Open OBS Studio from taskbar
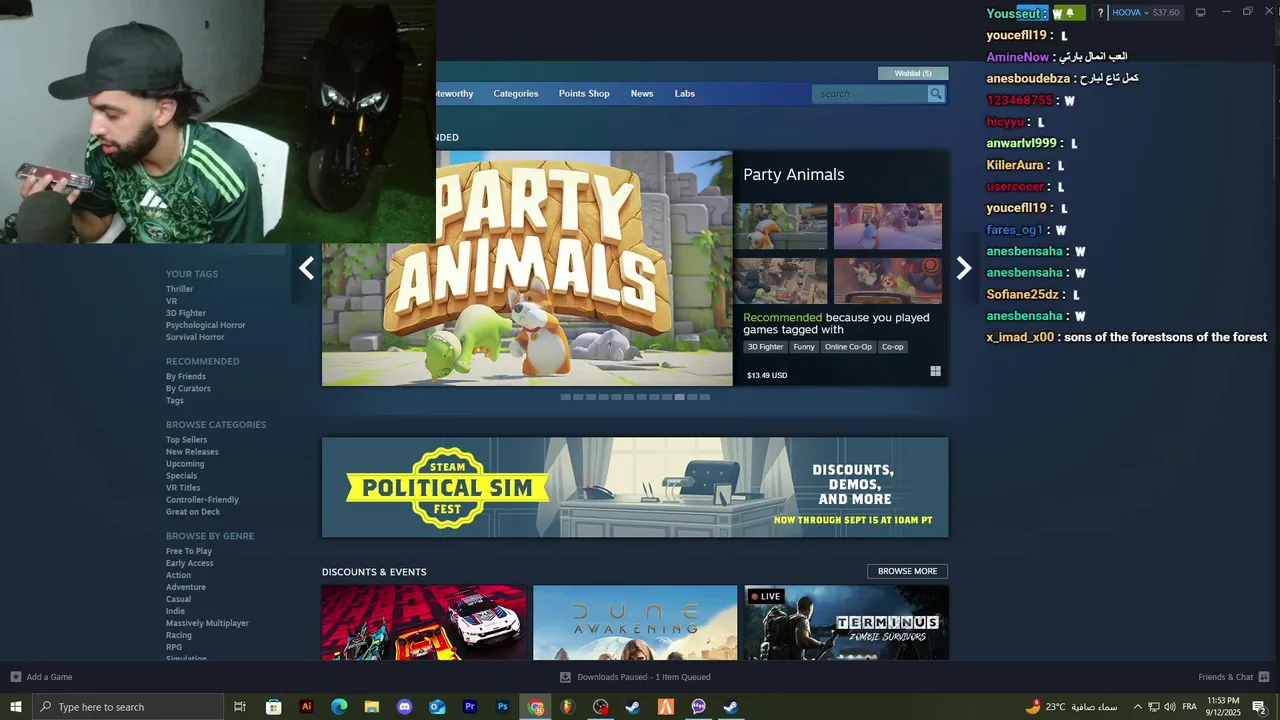 (x=600, y=707)
